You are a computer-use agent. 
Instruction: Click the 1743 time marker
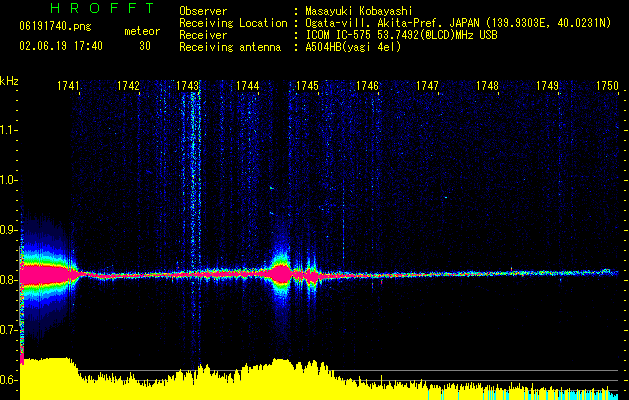click(x=188, y=86)
